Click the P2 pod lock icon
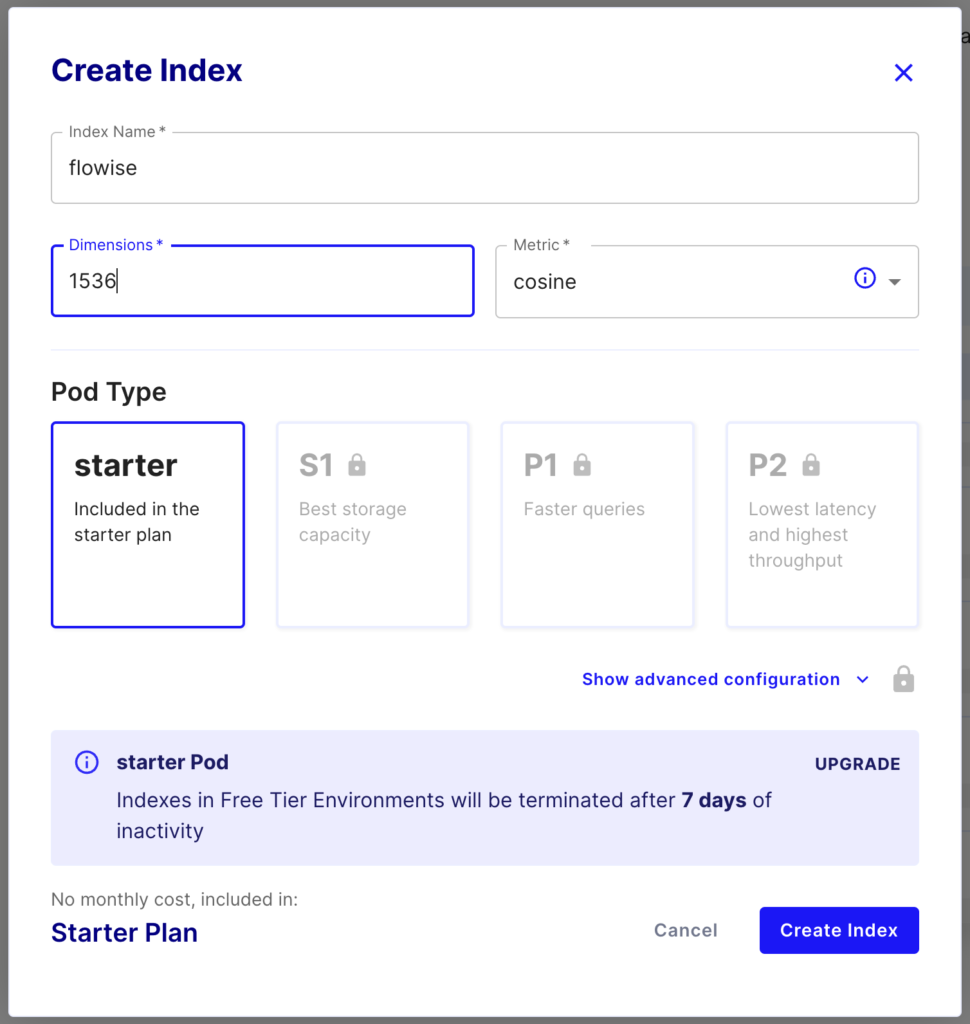Viewport: 970px width, 1024px height. pyautogui.click(x=811, y=465)
